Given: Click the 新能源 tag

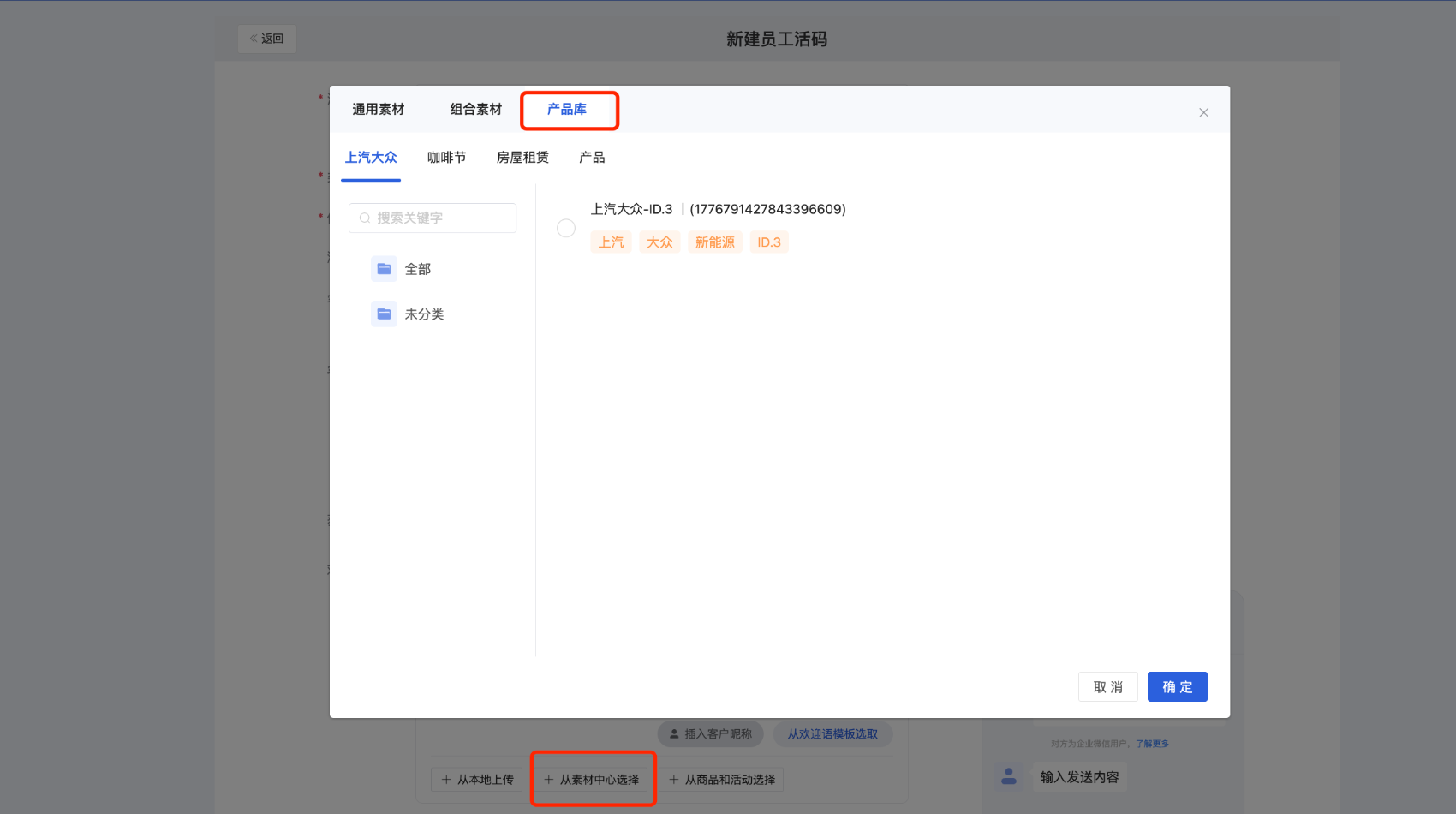Looking at the screenshot, I should tap(715, 242).
